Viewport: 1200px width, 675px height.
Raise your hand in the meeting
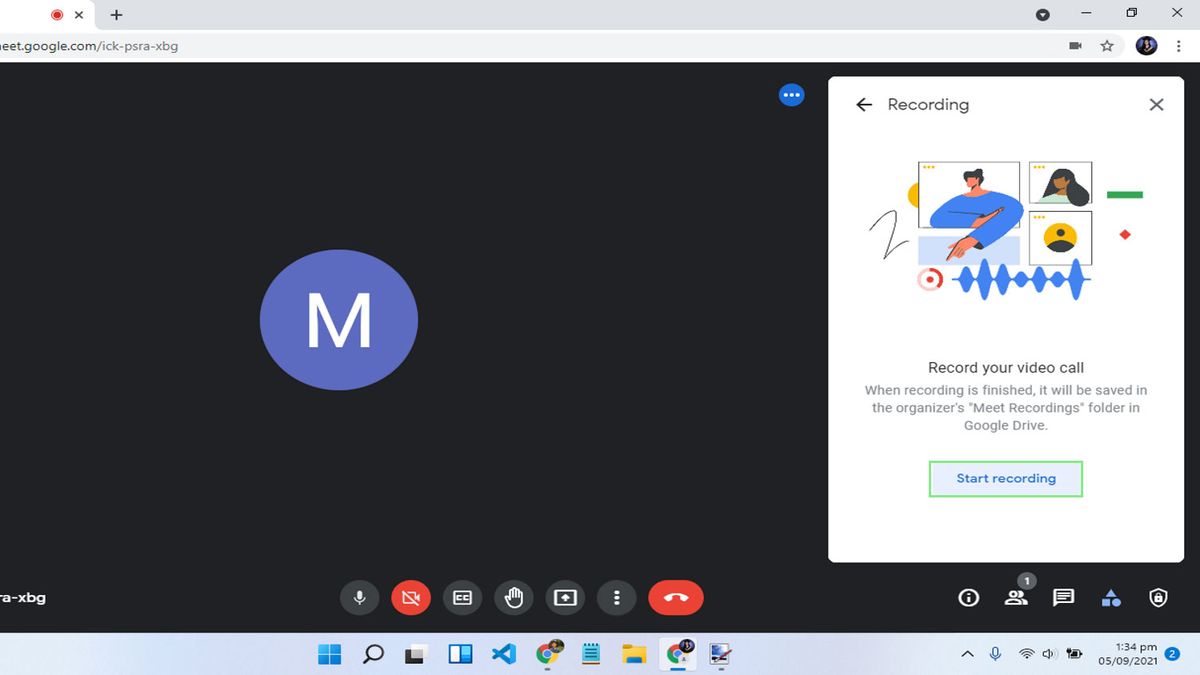tap(514, 598)
